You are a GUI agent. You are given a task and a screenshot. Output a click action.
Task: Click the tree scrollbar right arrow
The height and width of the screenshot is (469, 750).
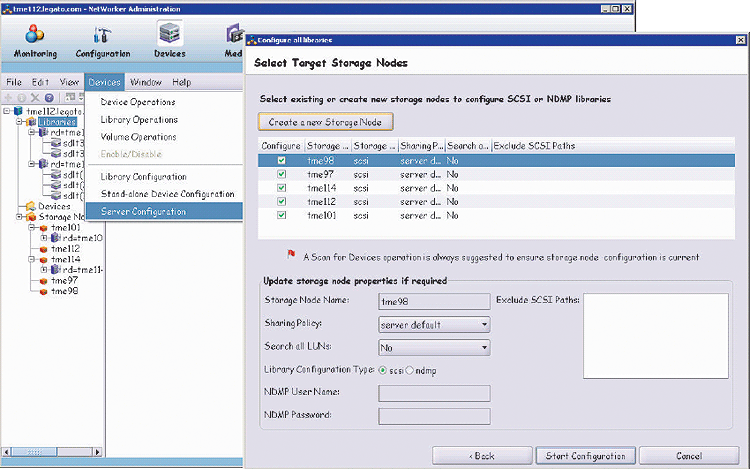click(x=97, y=451)
